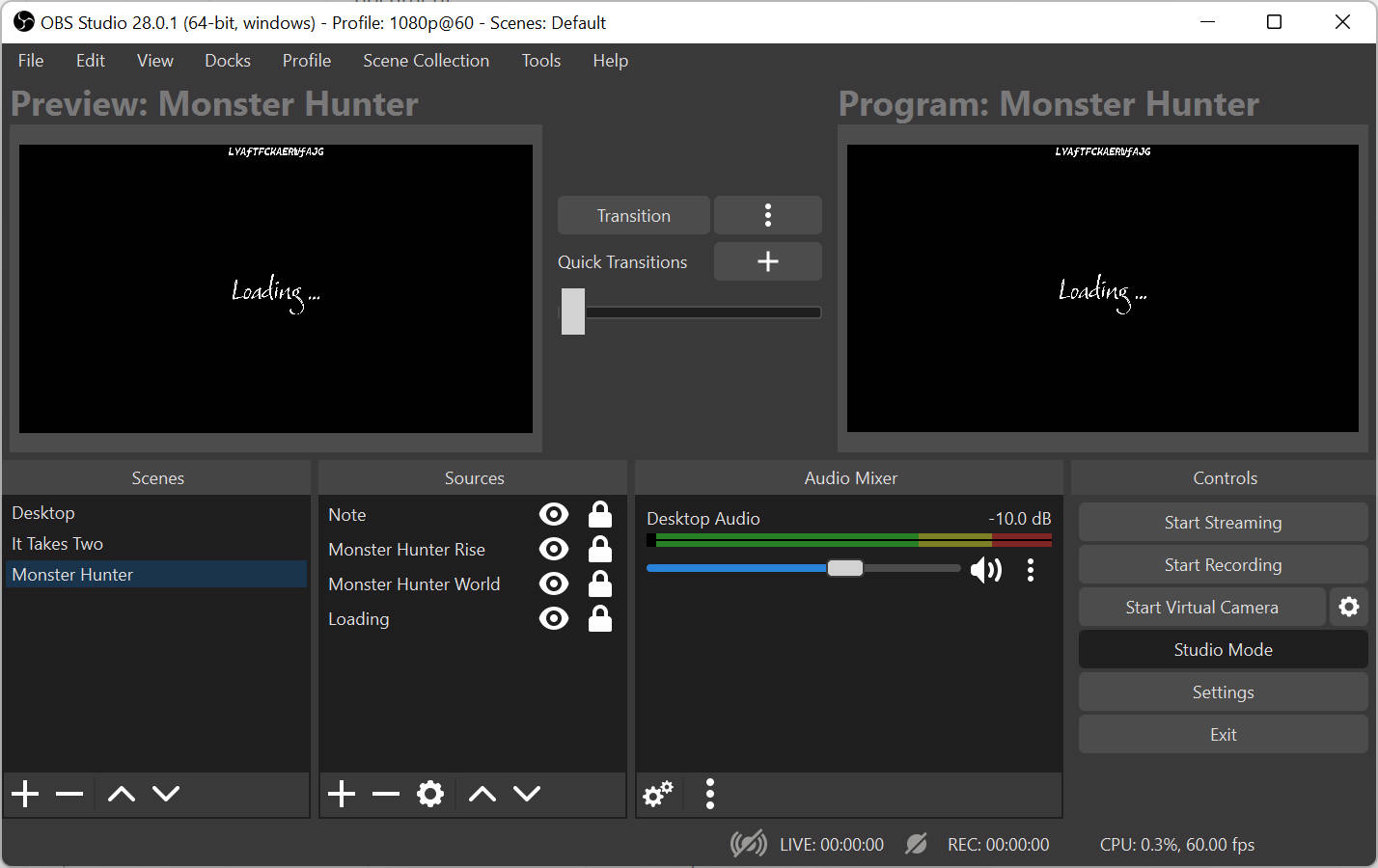Exit Studio Mode with its button
This screenshot has width=1378, height=868.
pos(1223,649)
